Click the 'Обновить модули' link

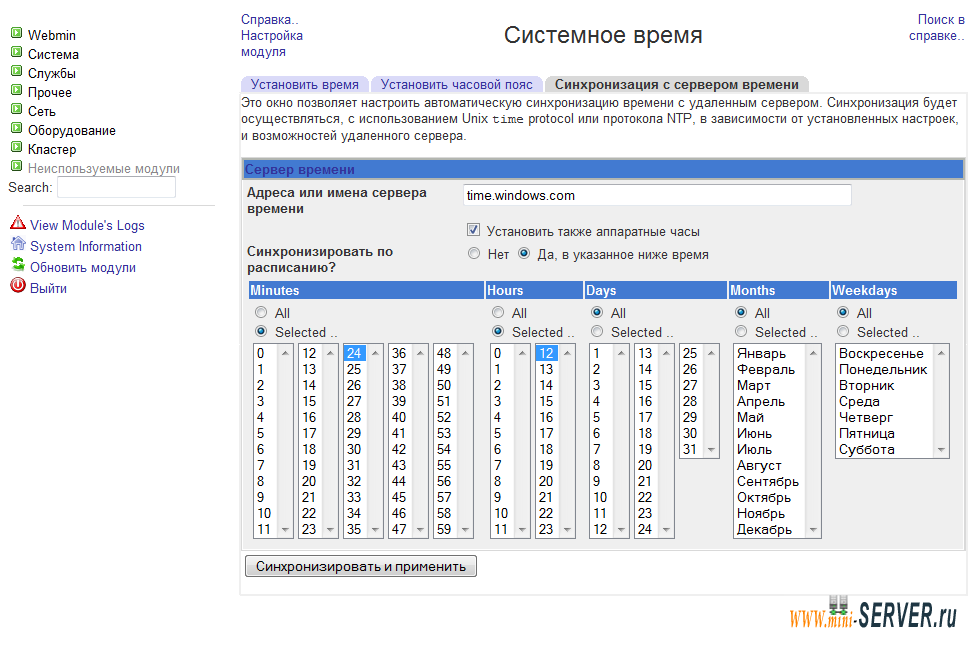[x=83, y=268]
